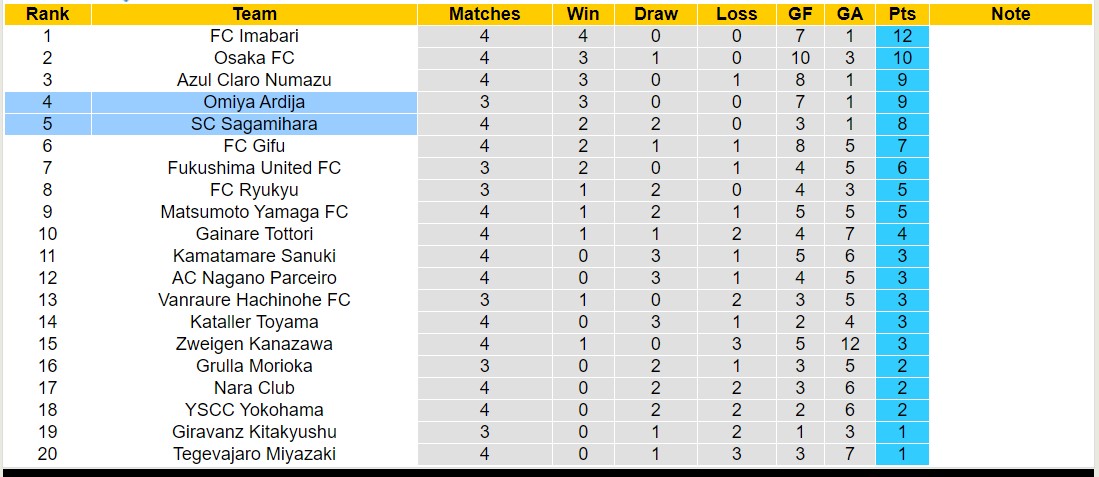This screenshot has width=1099, height=477.
Task: Click the Rank column header
Action: point(47,14)
